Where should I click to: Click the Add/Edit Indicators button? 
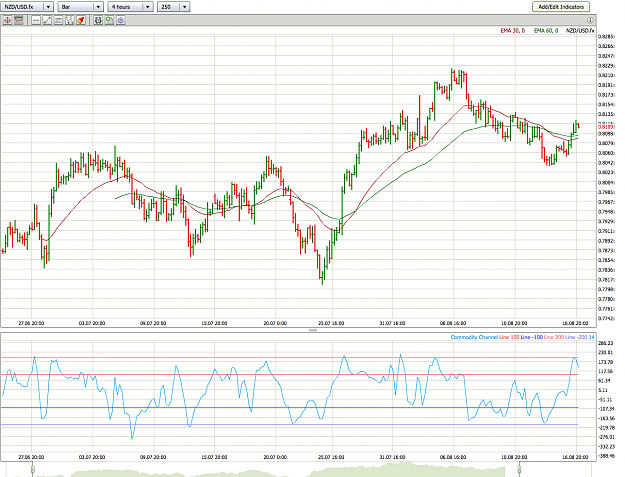coord(561,7)
